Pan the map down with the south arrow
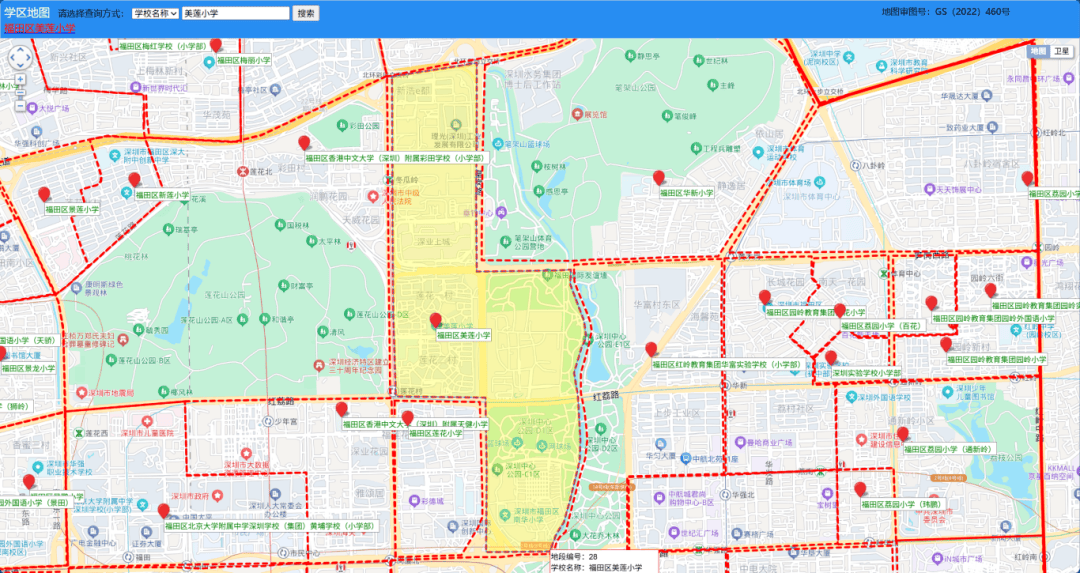 [x=20, y=67]
